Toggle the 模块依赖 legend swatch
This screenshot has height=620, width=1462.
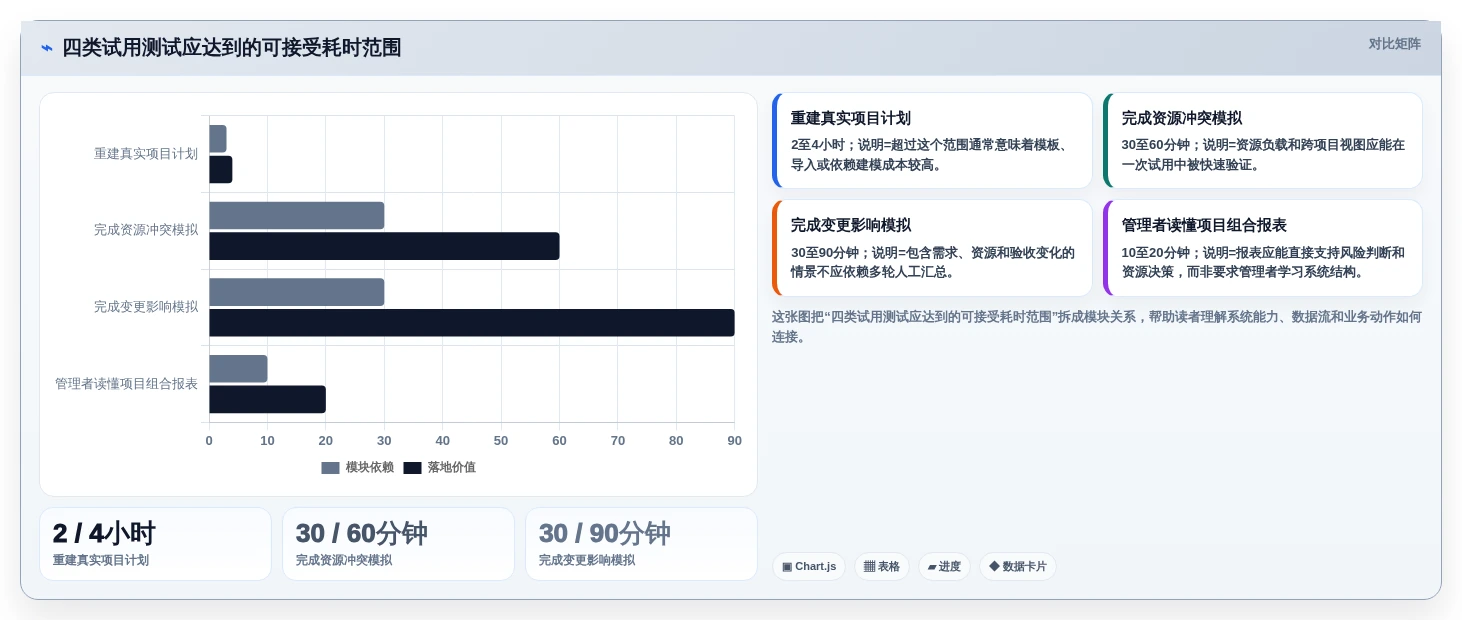click(x=330, y=467)
